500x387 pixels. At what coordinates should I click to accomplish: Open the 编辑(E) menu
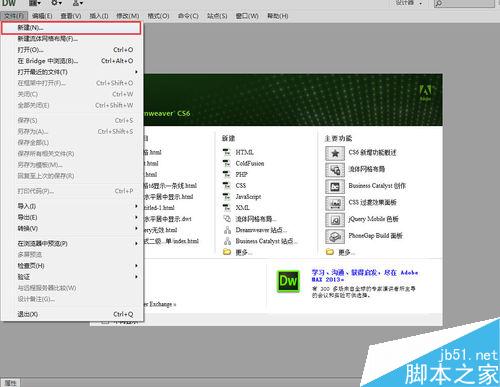42,16
